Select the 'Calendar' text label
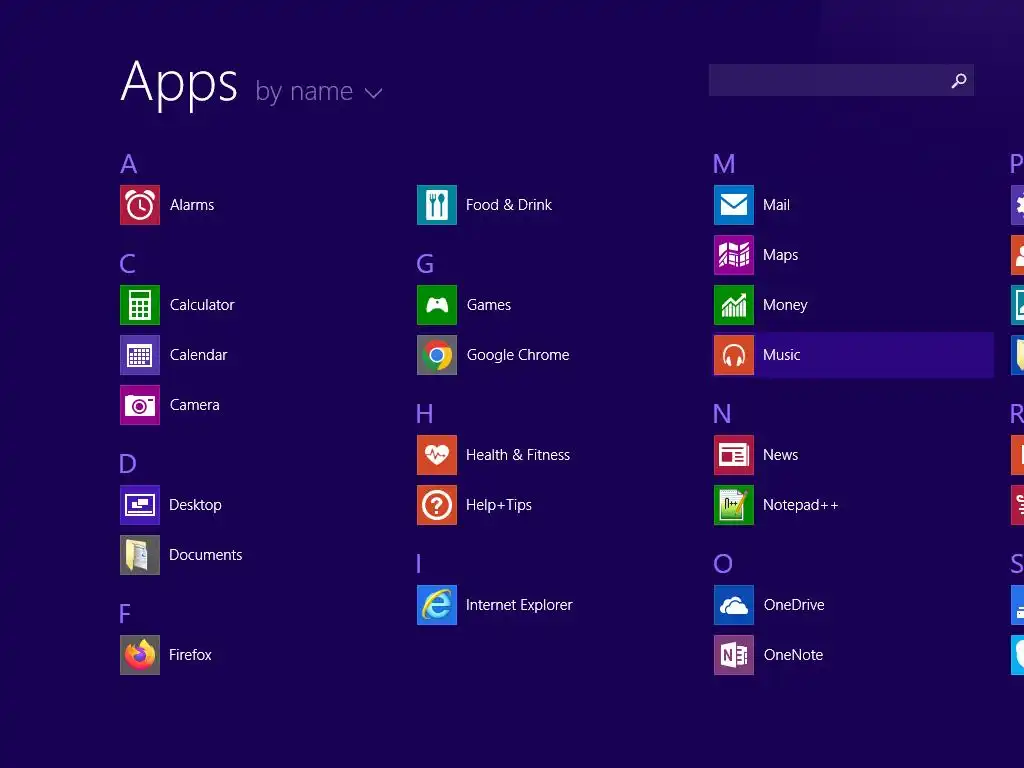Screen dimensions: 1024x768 (x=199, y=355)
